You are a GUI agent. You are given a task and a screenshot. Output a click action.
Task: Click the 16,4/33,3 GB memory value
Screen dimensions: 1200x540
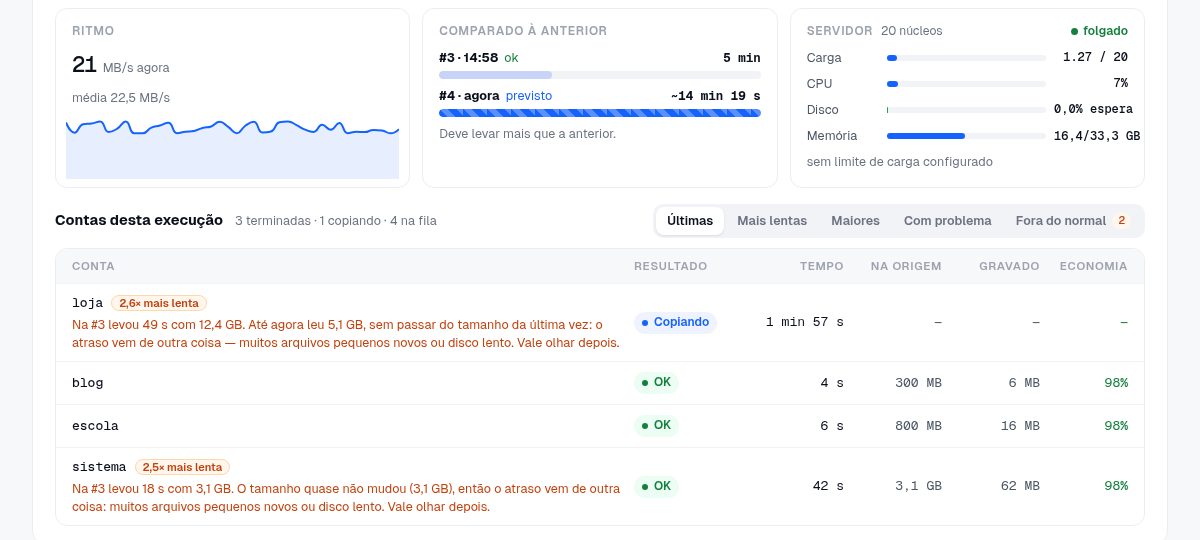click(1097, 136)
